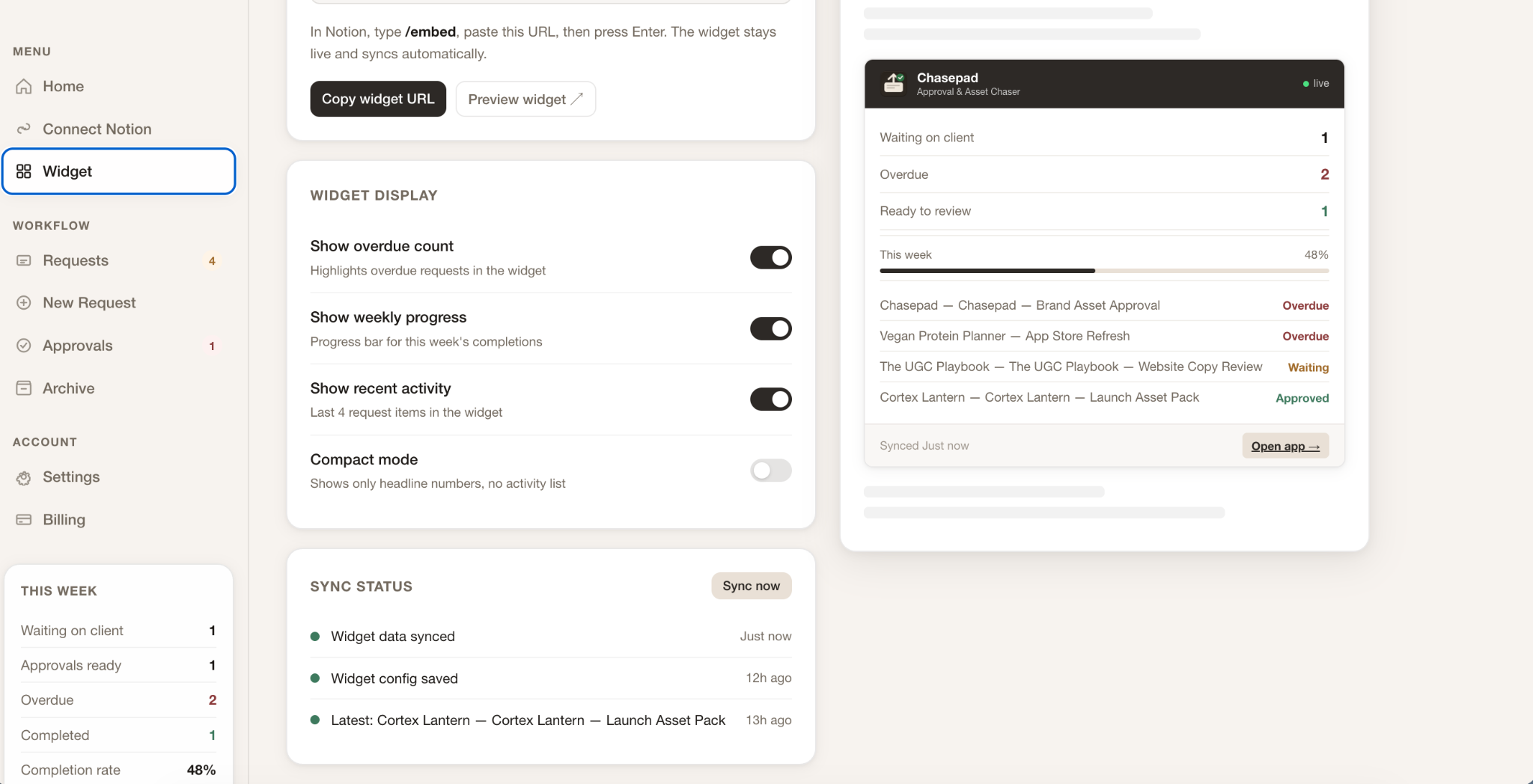
Task: Click Copy widget URL button
Action: click(x=378, y=99)
